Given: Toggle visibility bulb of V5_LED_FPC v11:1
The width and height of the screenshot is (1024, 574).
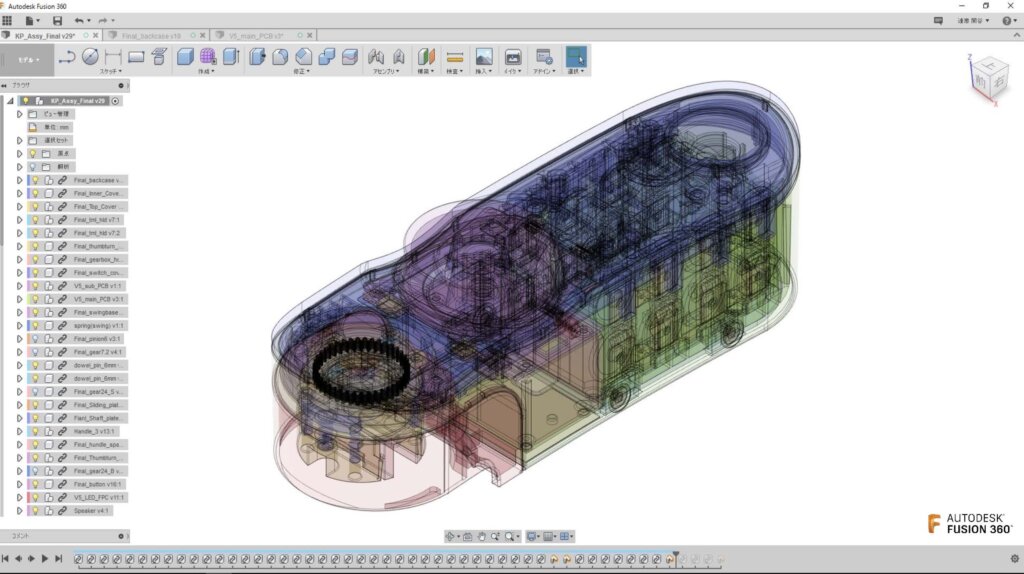Looking at the screenshot, I should click(x=35, y=498).
